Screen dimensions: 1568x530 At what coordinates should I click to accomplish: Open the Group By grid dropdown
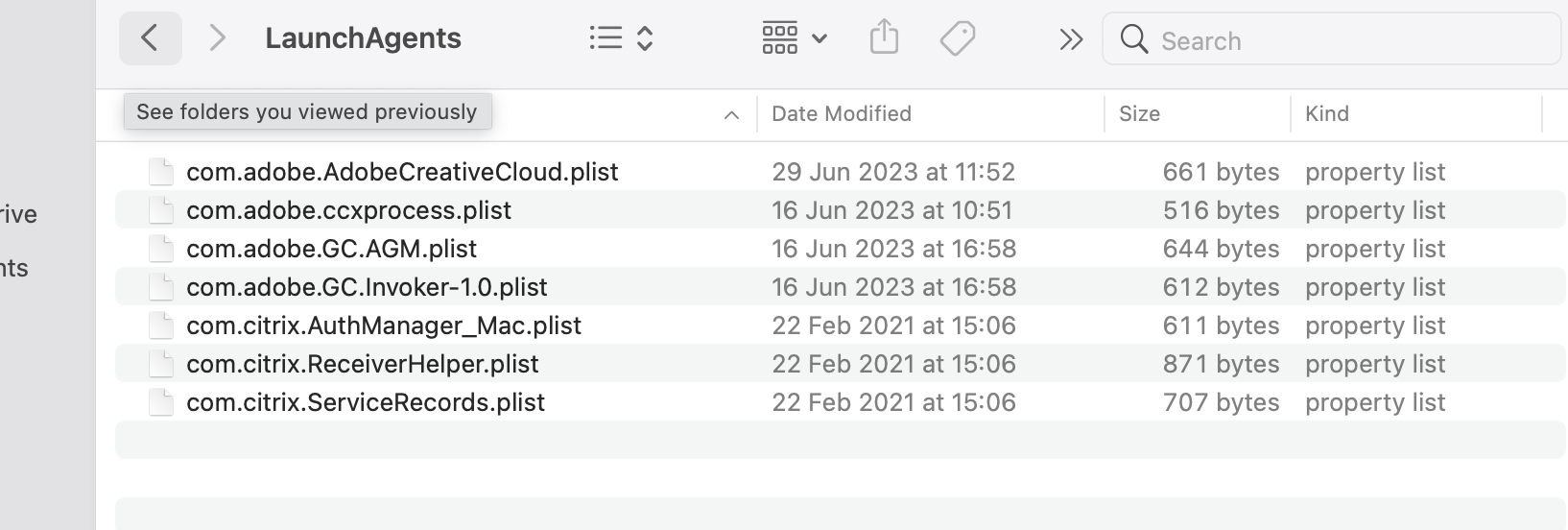pyautogui.click(x=794, y=38)
